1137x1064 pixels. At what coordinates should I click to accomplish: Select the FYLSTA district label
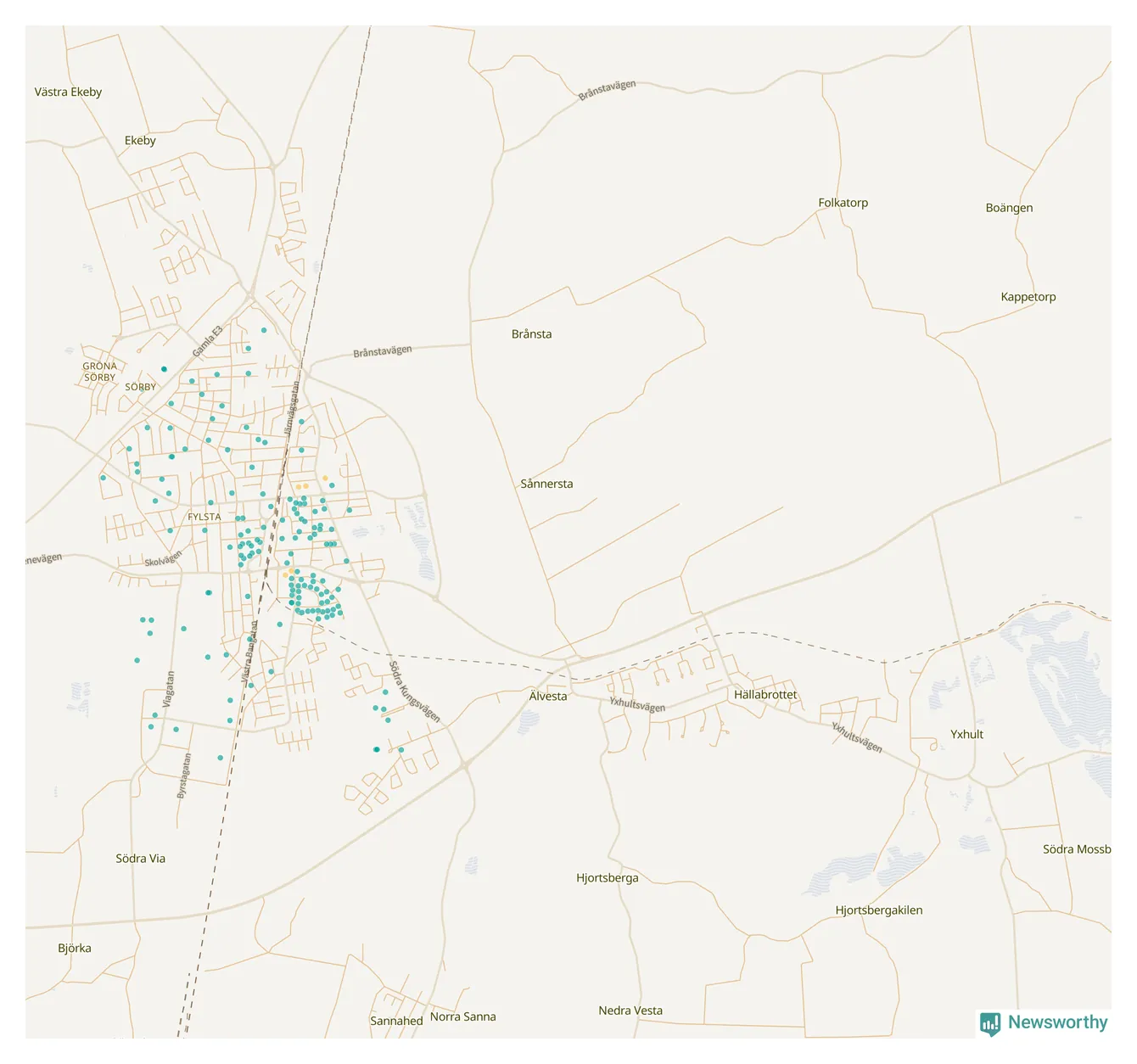[204, 517]
